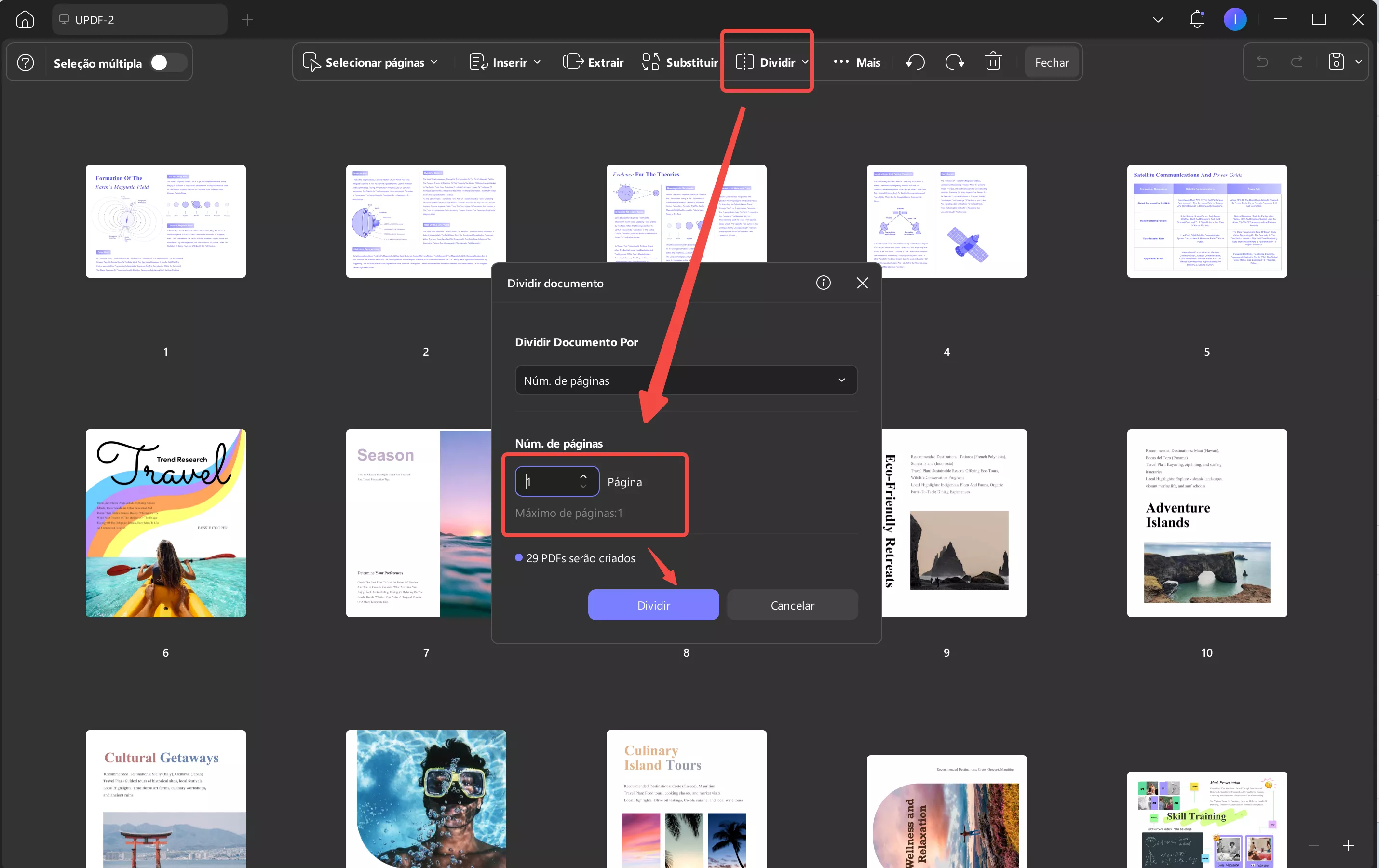The height and width of the screenshot is (868, 1379).
Task: Click the info icon in dialog
Action: tap(823, 283)
